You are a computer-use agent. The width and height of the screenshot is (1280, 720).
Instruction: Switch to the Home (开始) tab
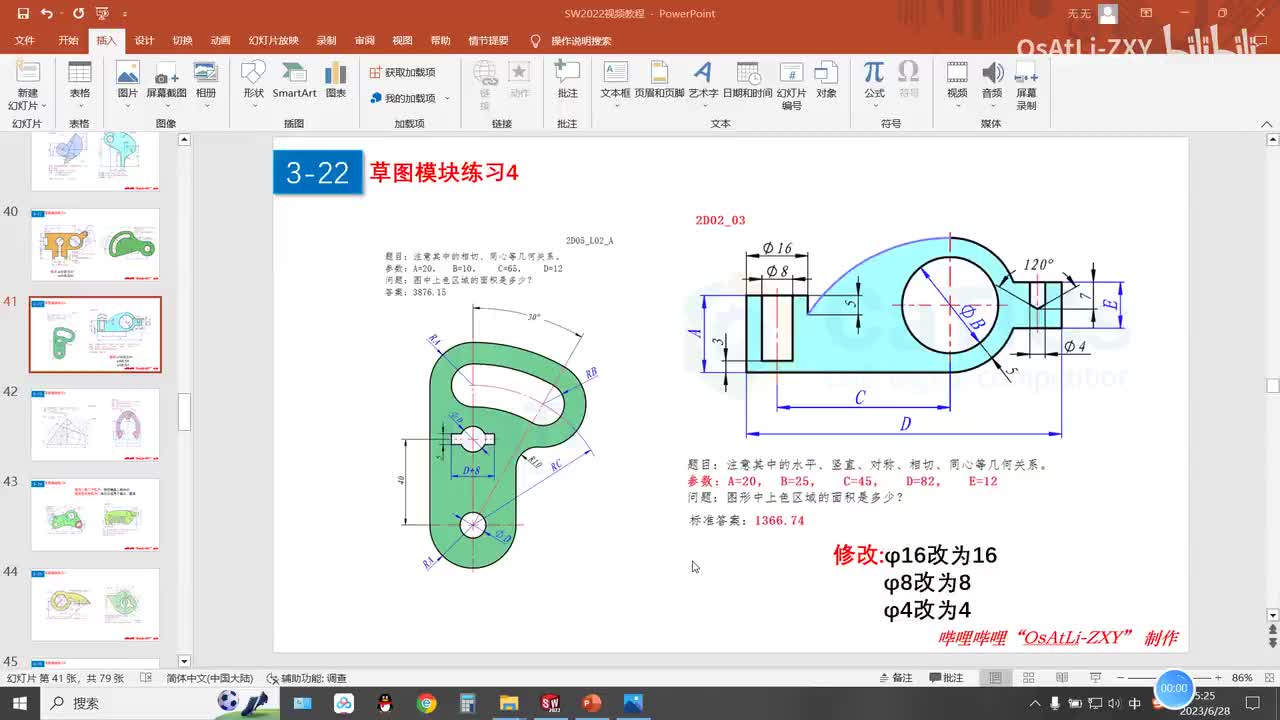[x=68, y=41]
